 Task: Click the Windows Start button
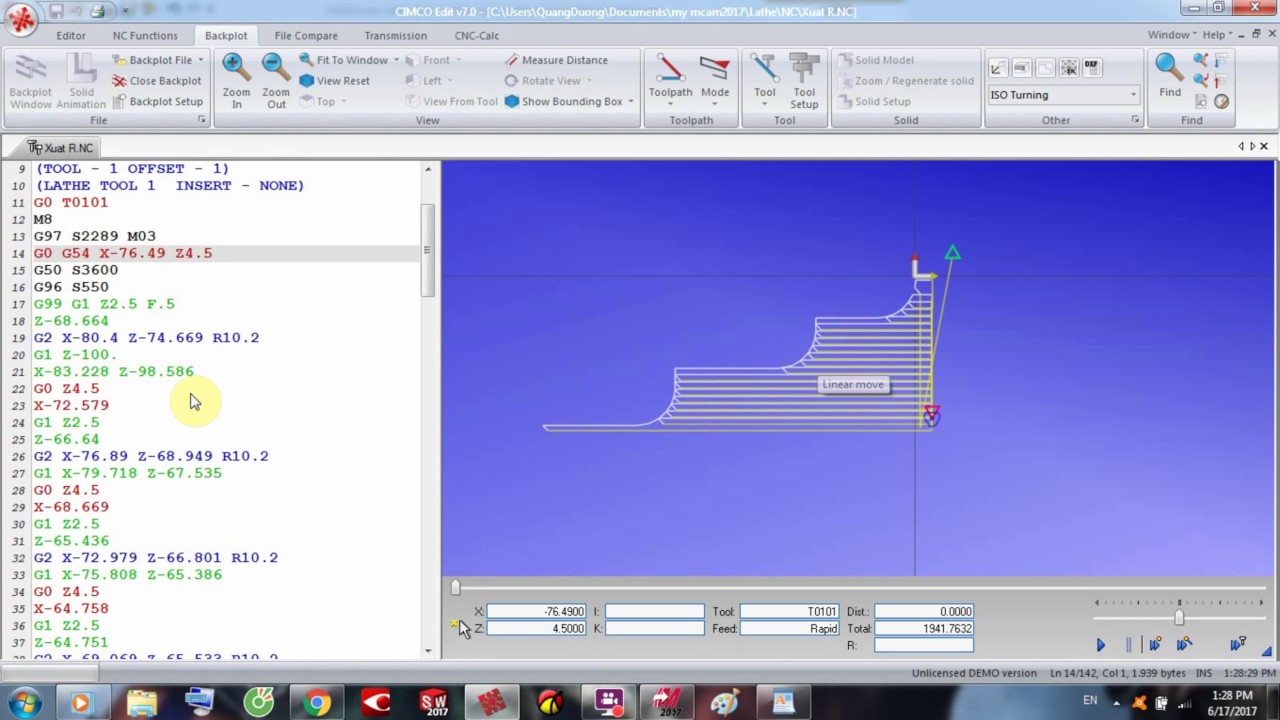[23, 702]
